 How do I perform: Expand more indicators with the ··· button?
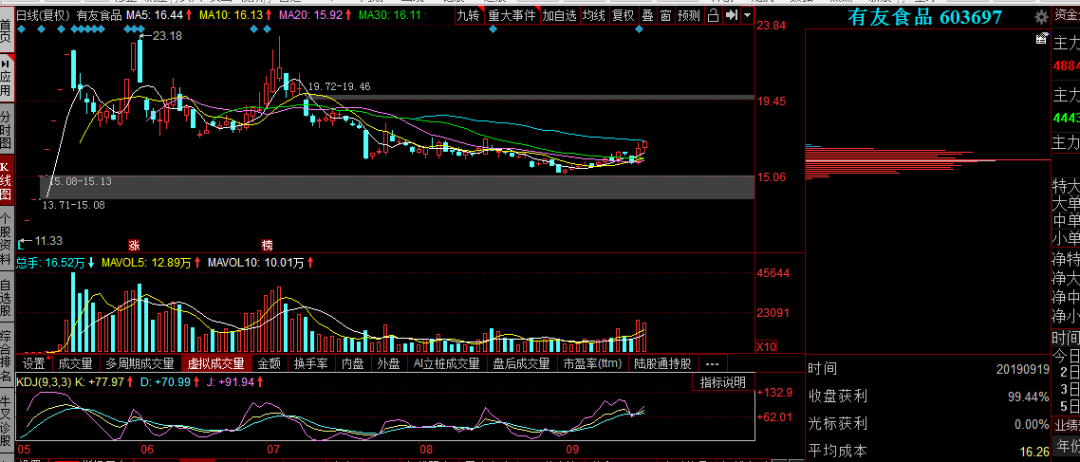point(712,363)
